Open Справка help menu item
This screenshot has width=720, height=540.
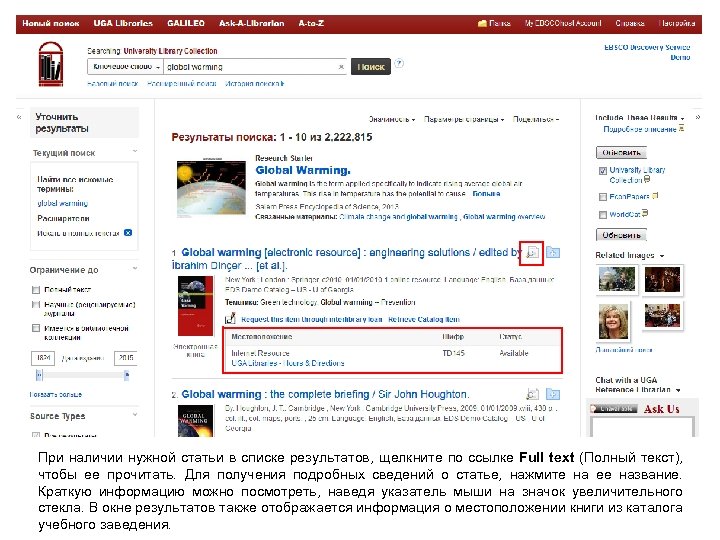pyautogui.click(x=630, y=23)
